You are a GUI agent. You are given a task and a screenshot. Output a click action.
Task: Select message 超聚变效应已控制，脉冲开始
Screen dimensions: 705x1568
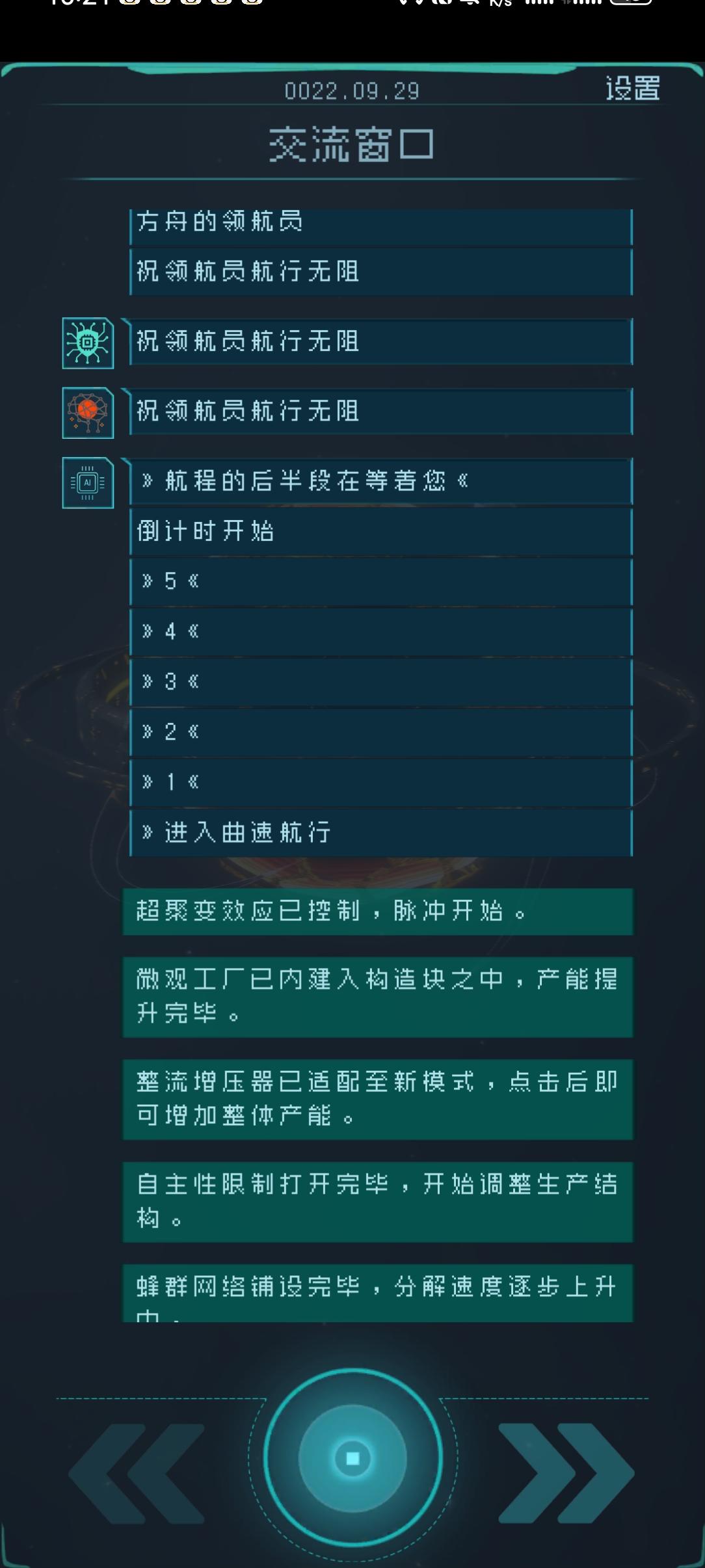(x=377, y=911)
